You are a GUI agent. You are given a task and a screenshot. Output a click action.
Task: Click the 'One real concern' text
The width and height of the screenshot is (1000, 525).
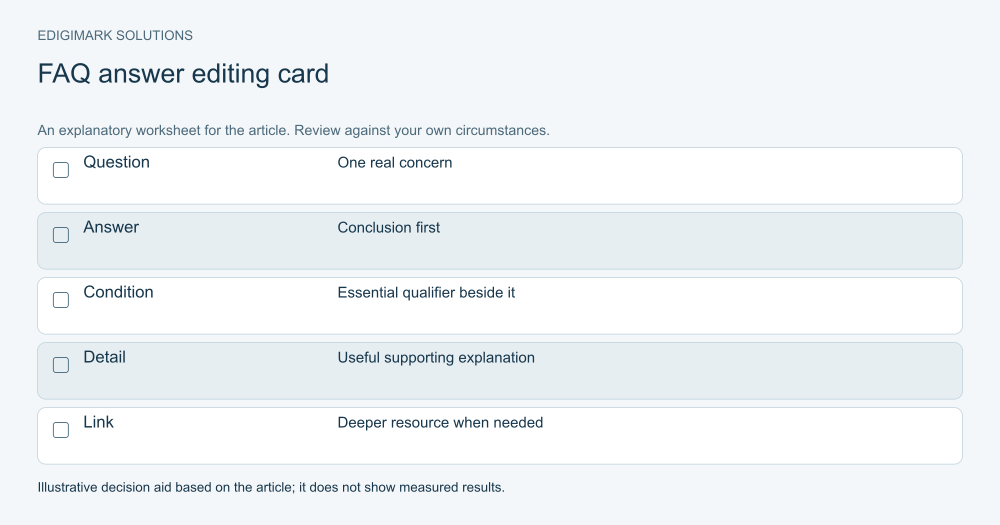[395, 163]
